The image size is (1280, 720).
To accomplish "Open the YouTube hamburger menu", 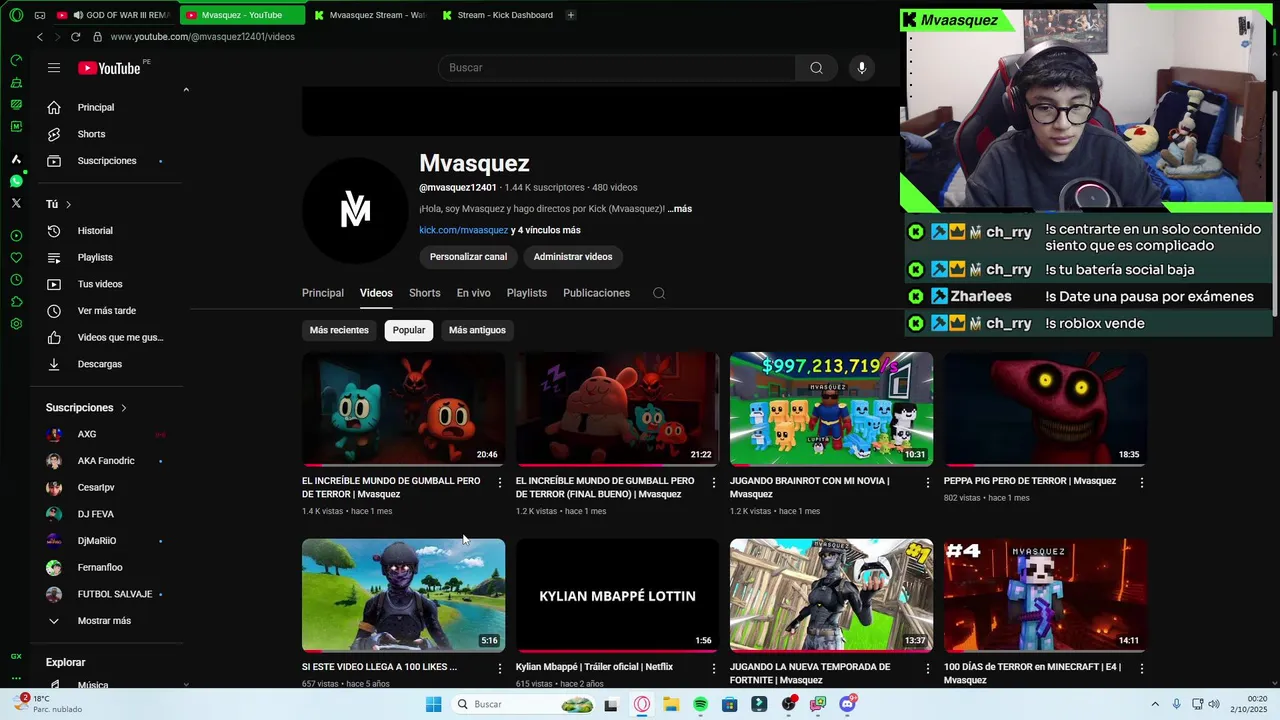I will (x=54, y=68).
